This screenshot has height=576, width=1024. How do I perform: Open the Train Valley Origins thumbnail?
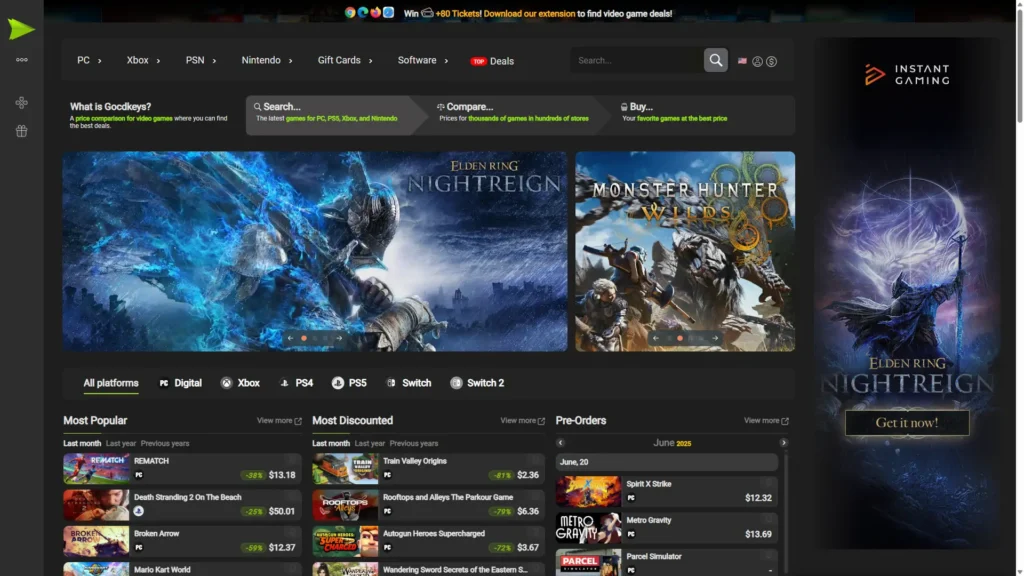click(345, 468)
